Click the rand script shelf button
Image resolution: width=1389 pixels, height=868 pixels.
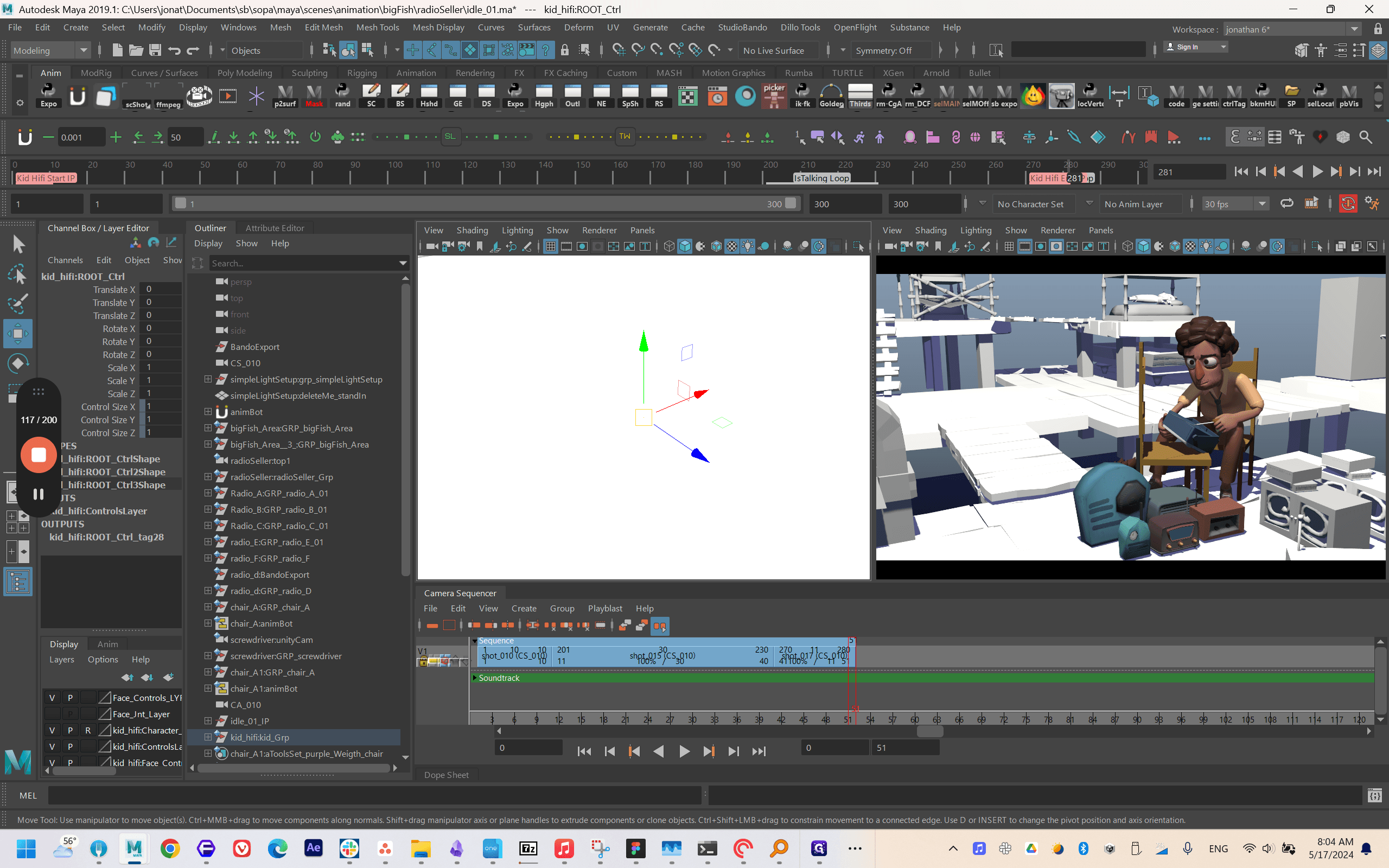343,96
